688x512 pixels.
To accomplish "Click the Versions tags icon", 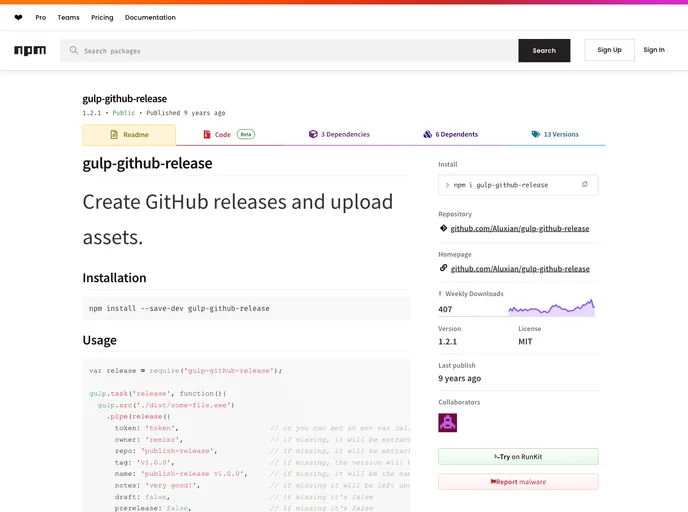I will tap(536, 134).
